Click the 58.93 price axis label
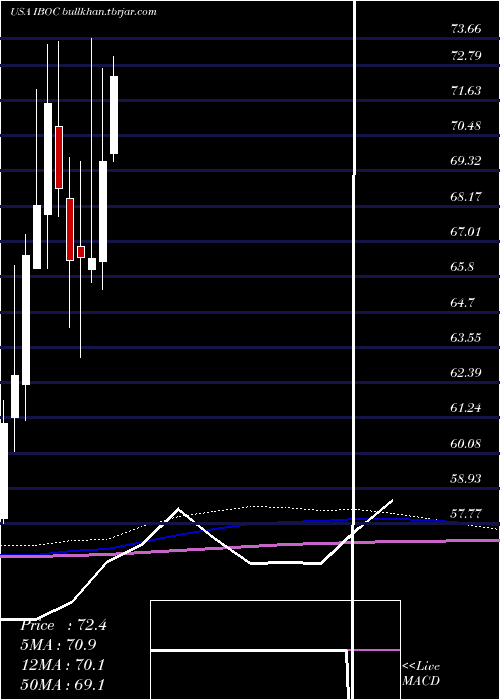Image resolution: width=500 pixels, height=700 pixels. click(466, 478)
